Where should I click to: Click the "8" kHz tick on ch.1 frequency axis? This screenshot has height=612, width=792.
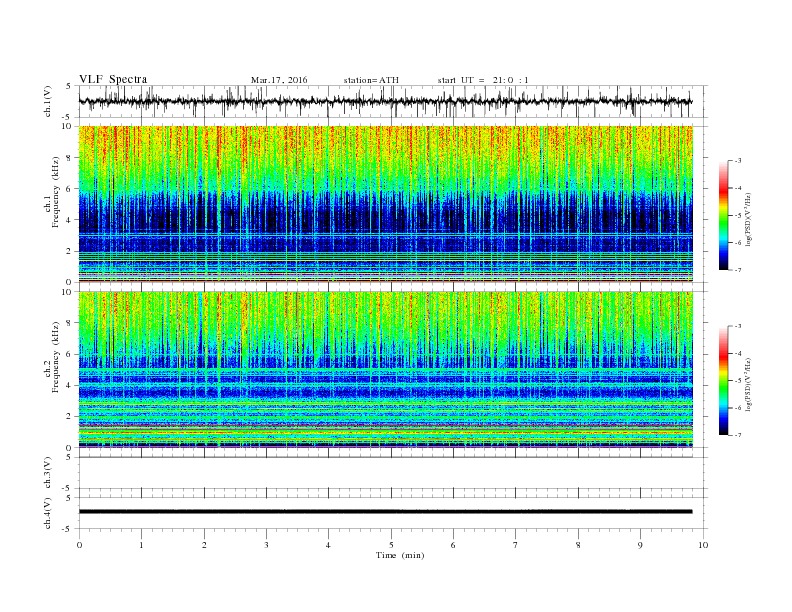(69, 158)
